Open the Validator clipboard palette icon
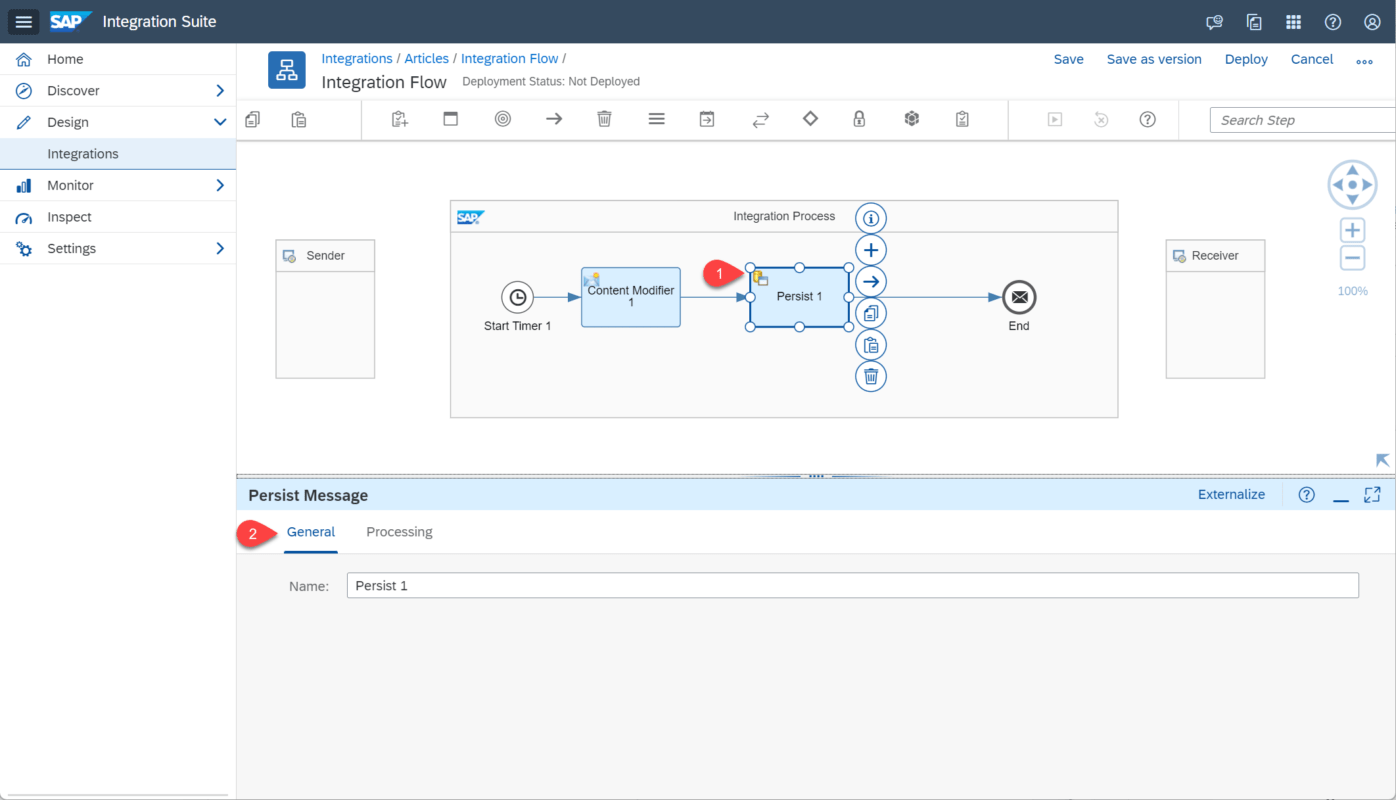 pos(962,119)
